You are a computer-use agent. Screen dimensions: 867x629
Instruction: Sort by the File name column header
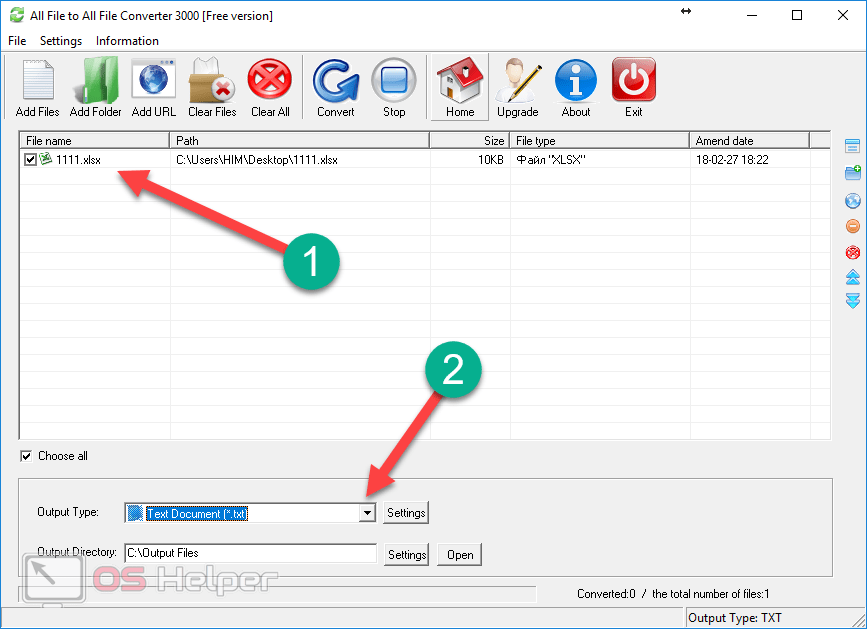click(95, 140)
